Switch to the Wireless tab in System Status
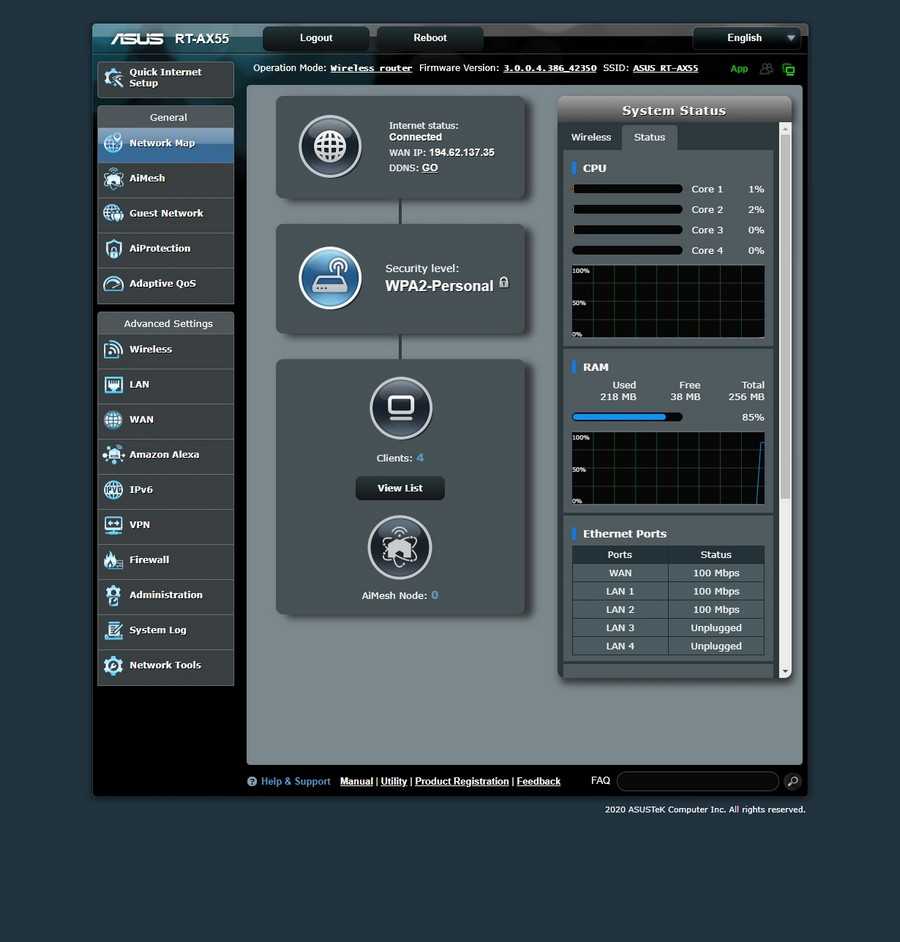The height and width of the screenshot is (942, 900). (x=591, y=138)
